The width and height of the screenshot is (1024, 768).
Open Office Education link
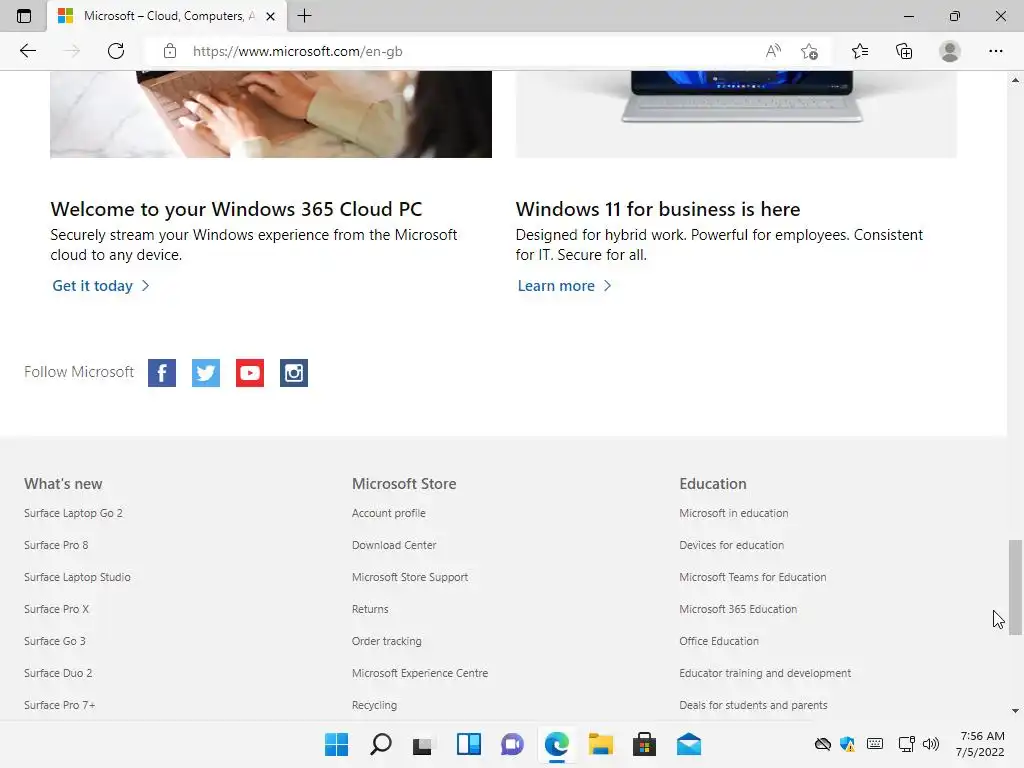pos(719,641)
